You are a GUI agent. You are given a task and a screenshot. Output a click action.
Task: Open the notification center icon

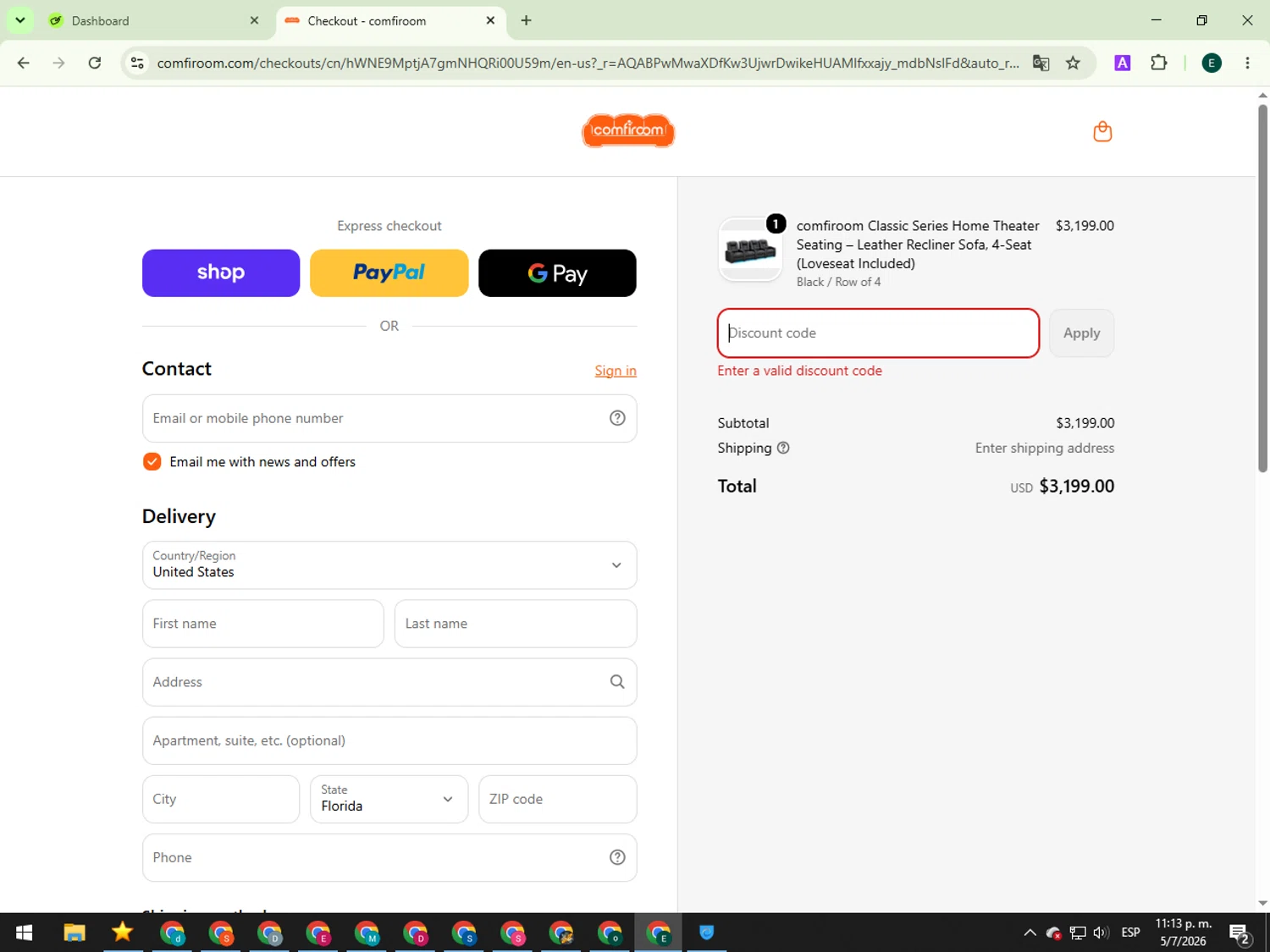click(1240, 933)
